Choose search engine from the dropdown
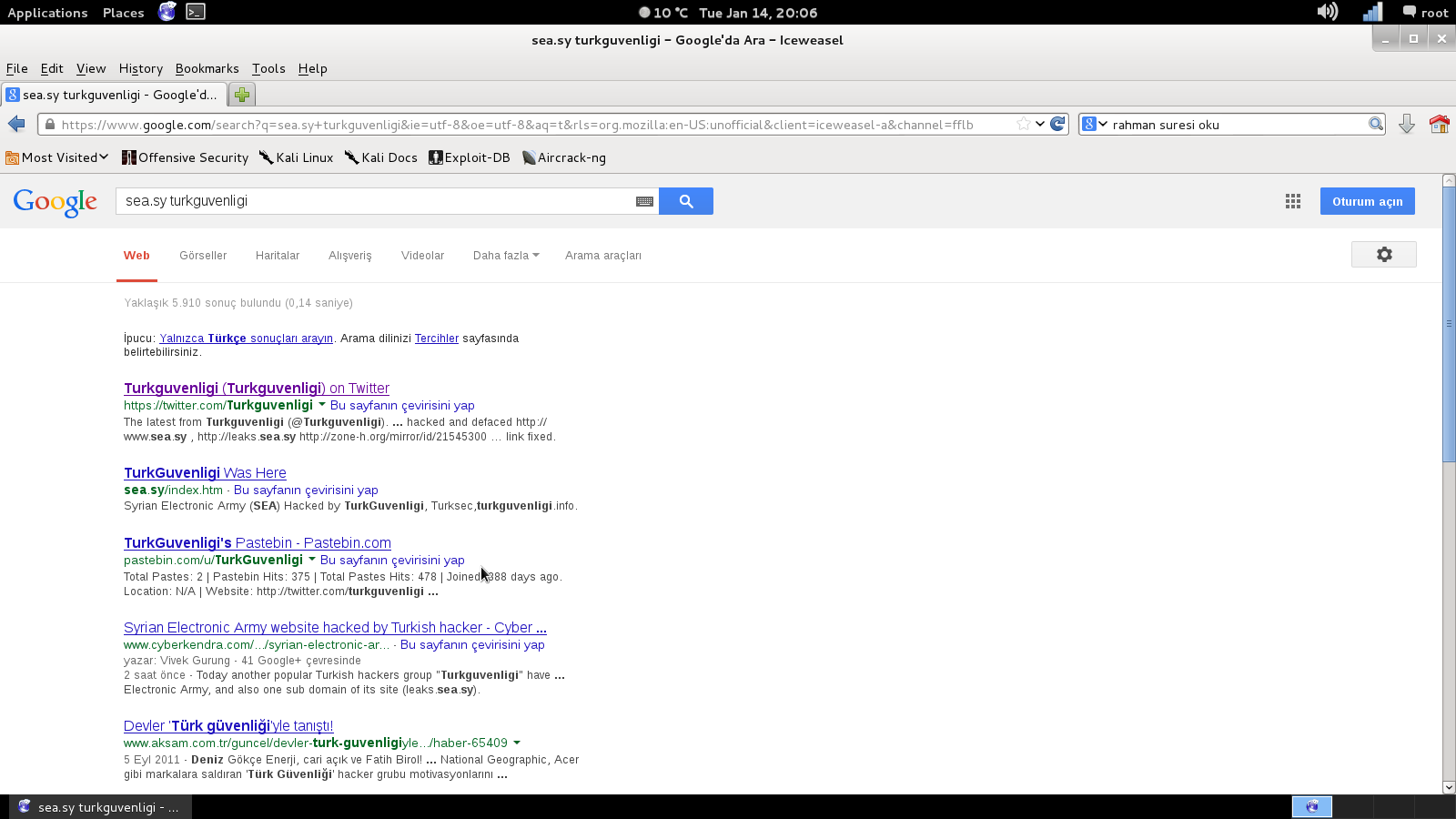This screenshot has height=819, width=1456. point(1095,124)
